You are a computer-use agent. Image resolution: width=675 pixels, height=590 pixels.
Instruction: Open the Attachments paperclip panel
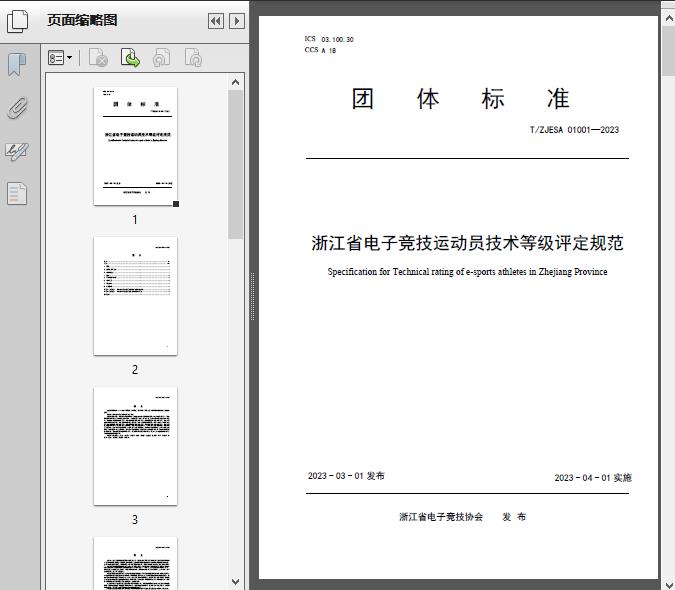pyautogui.click(x=17, y=108)
